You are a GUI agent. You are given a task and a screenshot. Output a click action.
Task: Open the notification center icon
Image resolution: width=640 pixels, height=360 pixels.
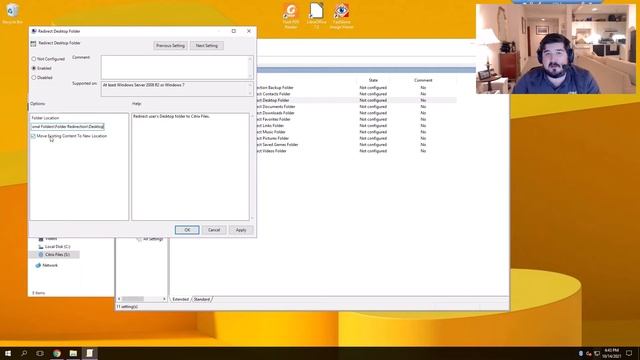click(629, 353)
